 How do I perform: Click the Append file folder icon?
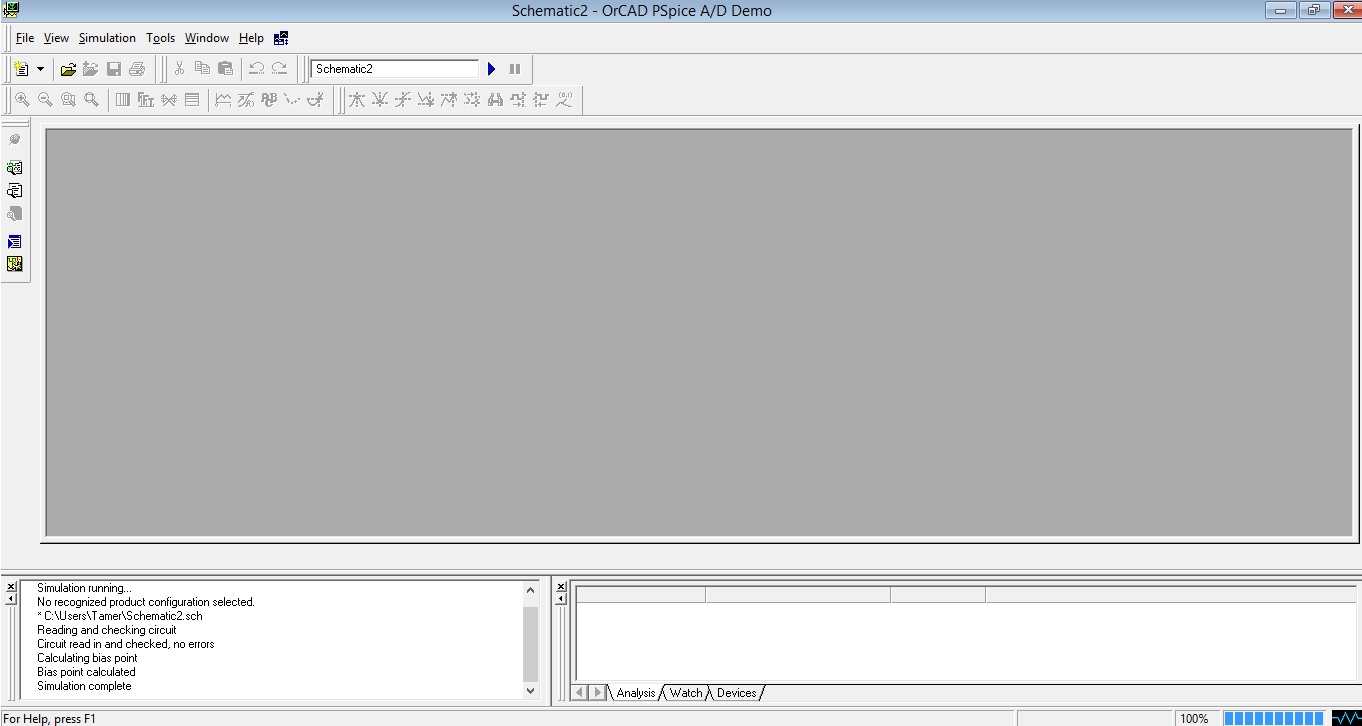[x=91, y=69]
